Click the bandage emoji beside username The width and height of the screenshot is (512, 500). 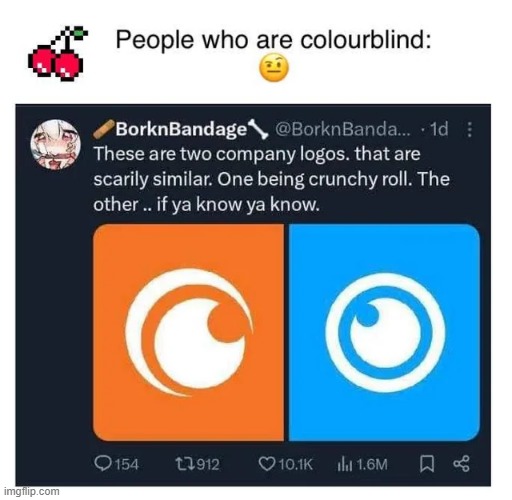coord(104,130)
